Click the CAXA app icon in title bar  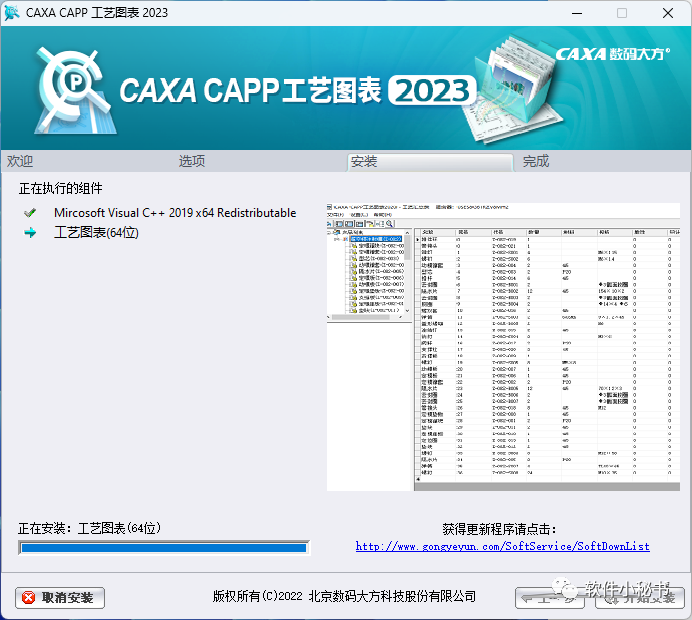[x=12, y=13]
